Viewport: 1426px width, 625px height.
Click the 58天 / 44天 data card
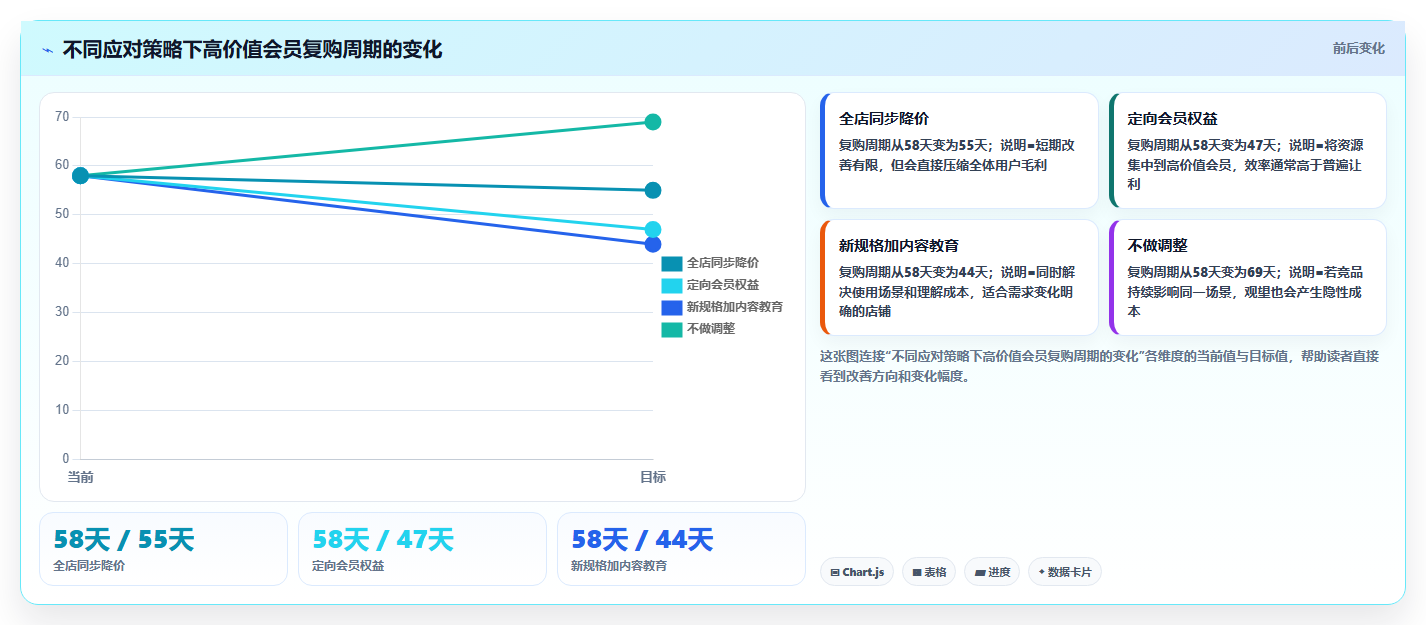(x=681, y=549)
